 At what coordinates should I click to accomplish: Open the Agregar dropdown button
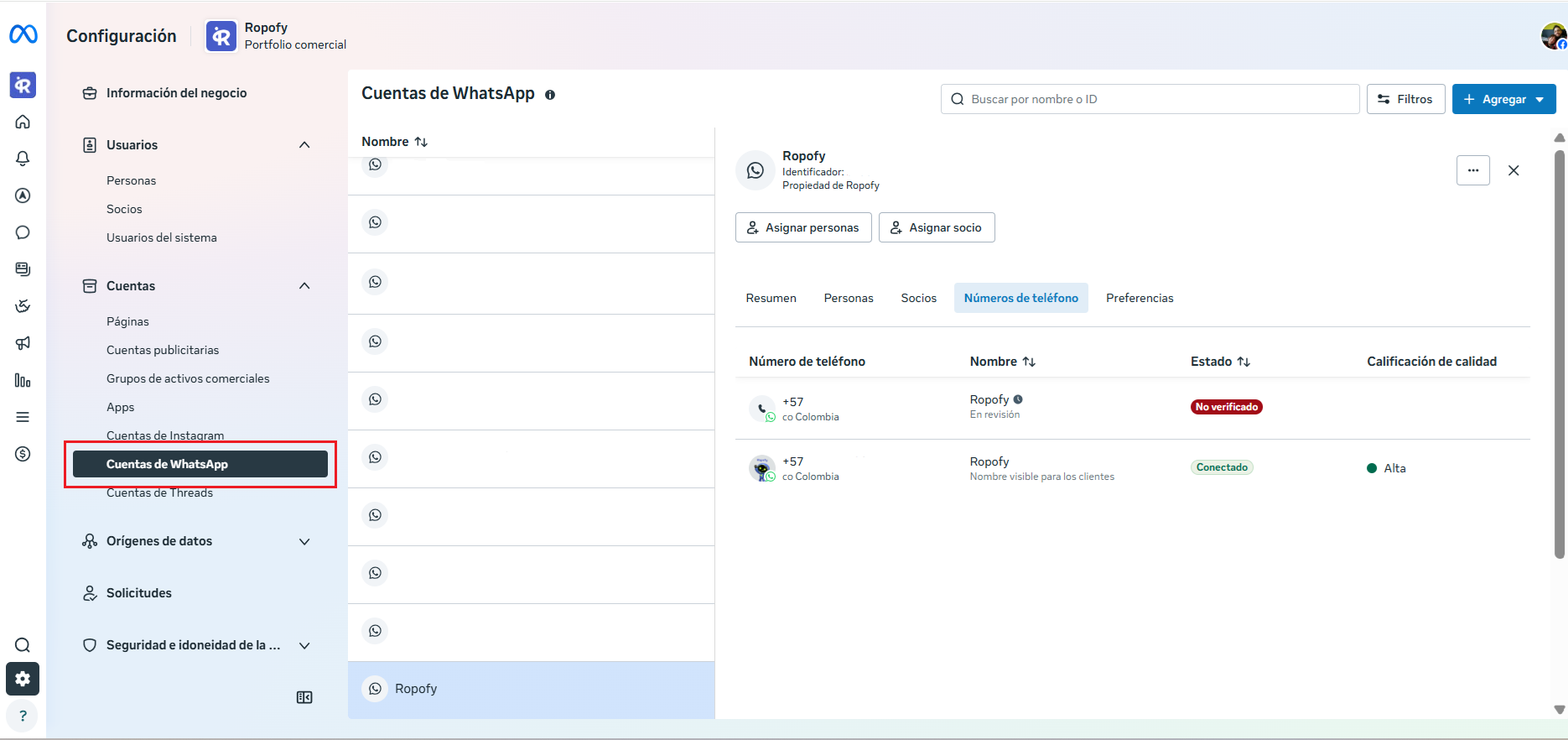coord(1504,99)
